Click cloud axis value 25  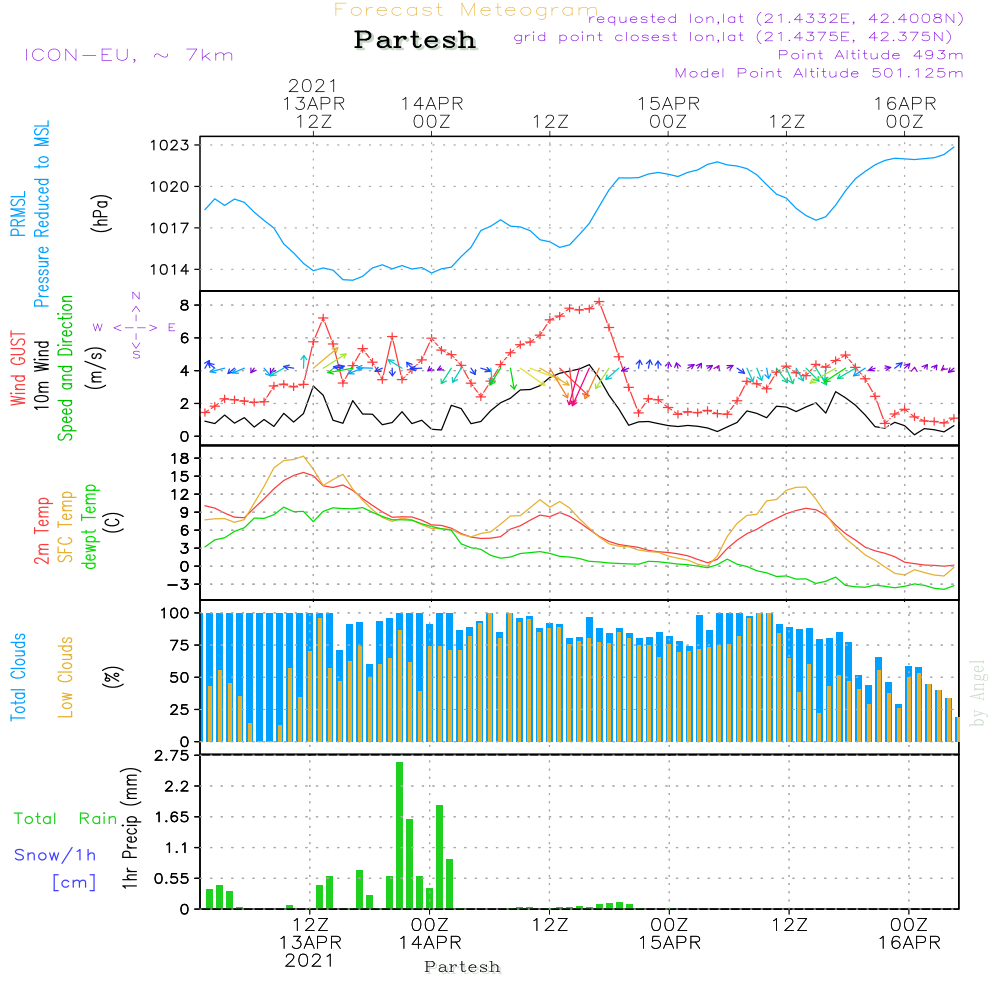pyautogui.click(x=180, y=710)
